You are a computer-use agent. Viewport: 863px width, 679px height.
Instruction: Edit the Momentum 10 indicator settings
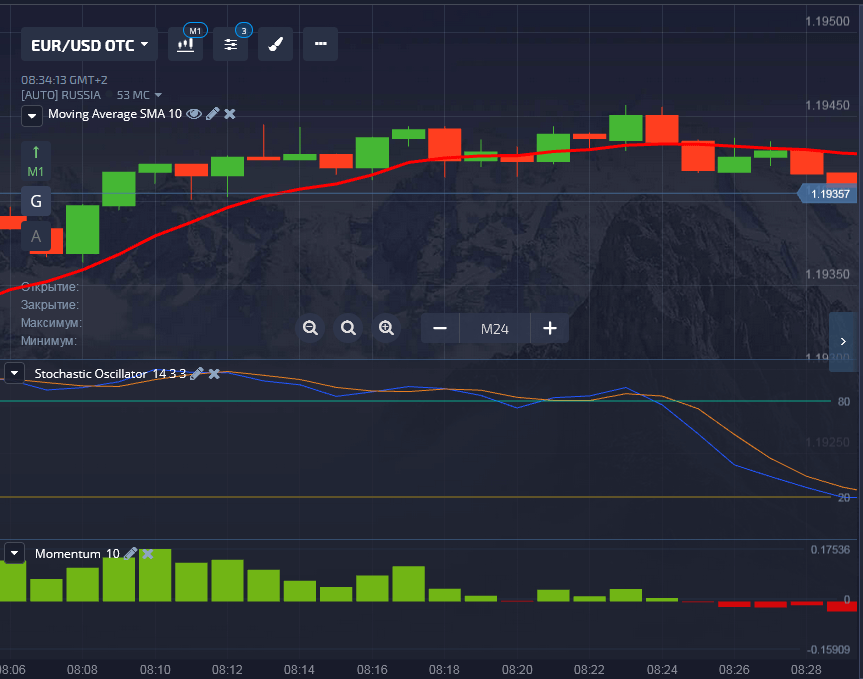click(x=131, y=553)
